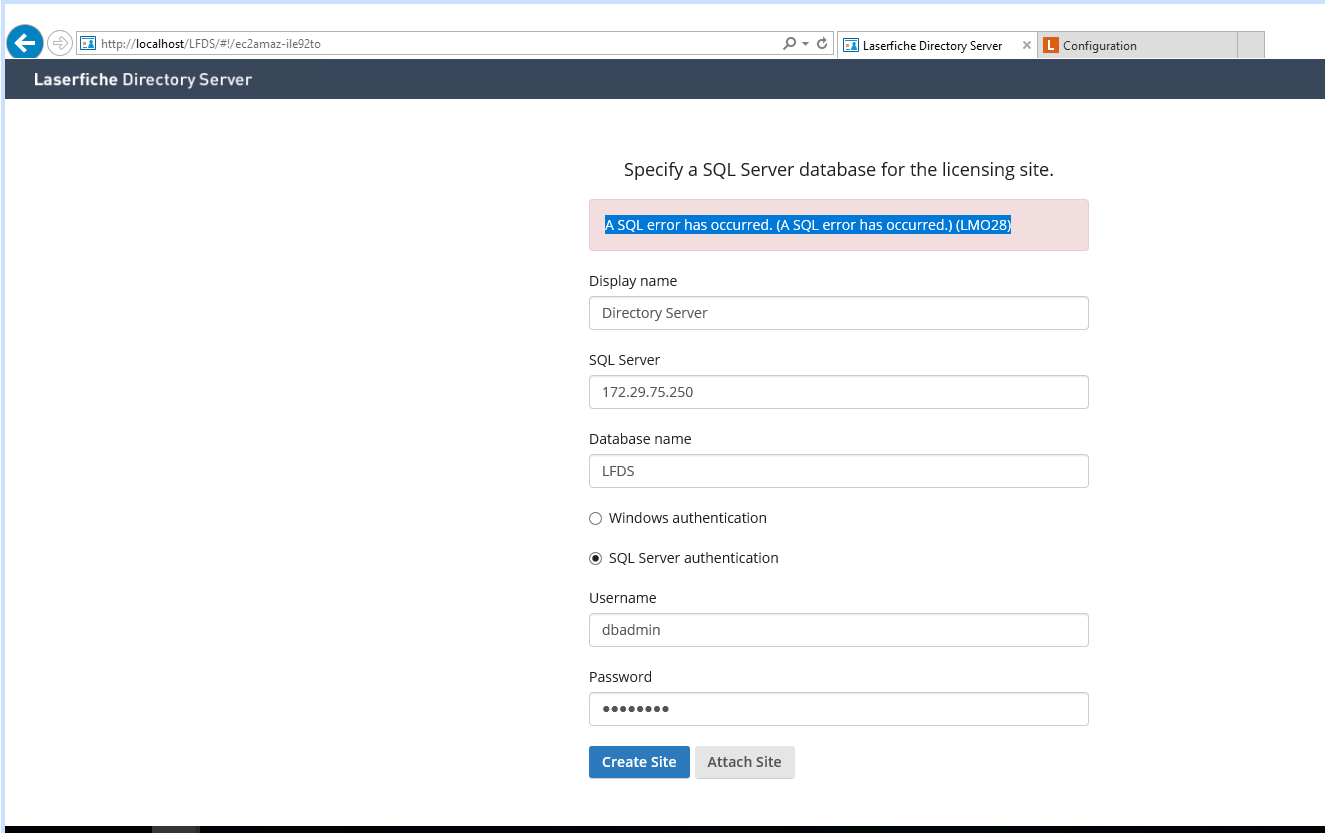This screenshot has width=1325, height=833.
Task: Click the Refresh page icon
Action: coord(822,44)
